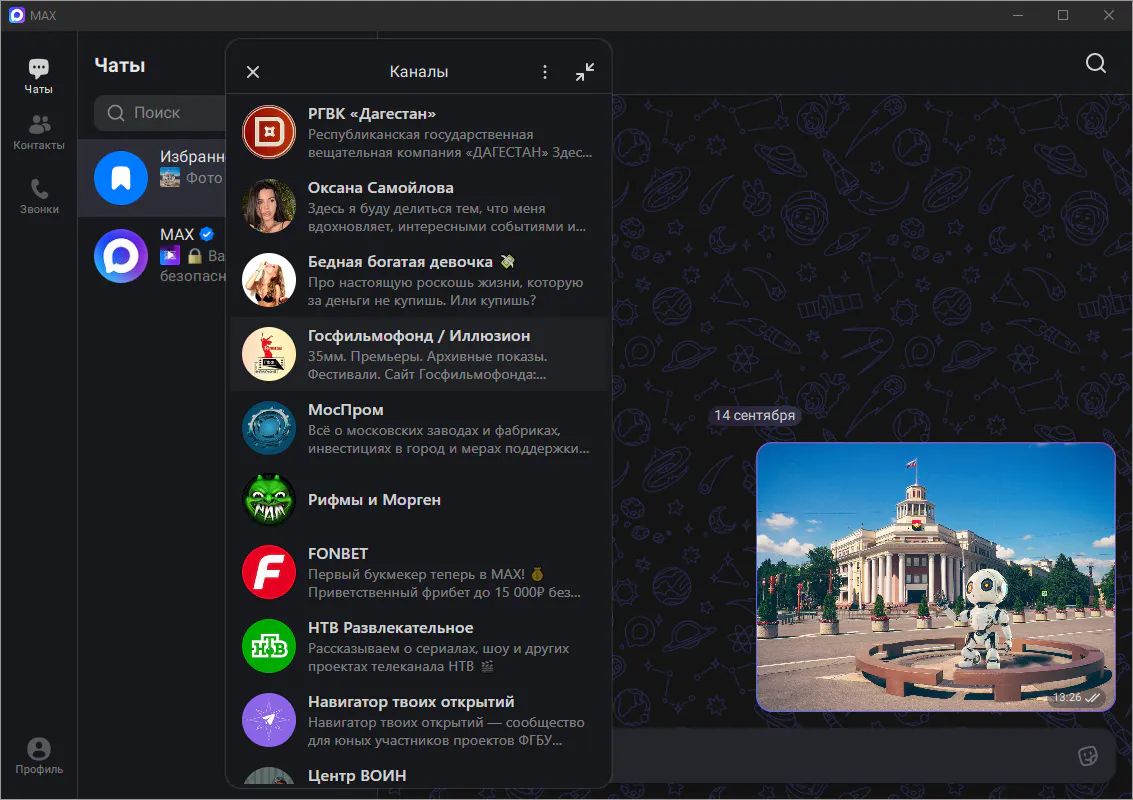This screenshot has width=1133, height=800.
Task: Open Навигатор твоих открытий channel
Action: tap(418, 720)
